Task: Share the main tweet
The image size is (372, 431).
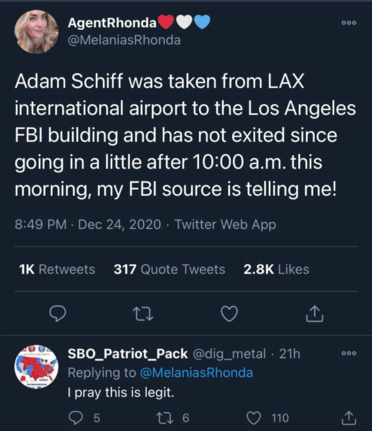Action: pyautogui.click(x=315, y=313)
